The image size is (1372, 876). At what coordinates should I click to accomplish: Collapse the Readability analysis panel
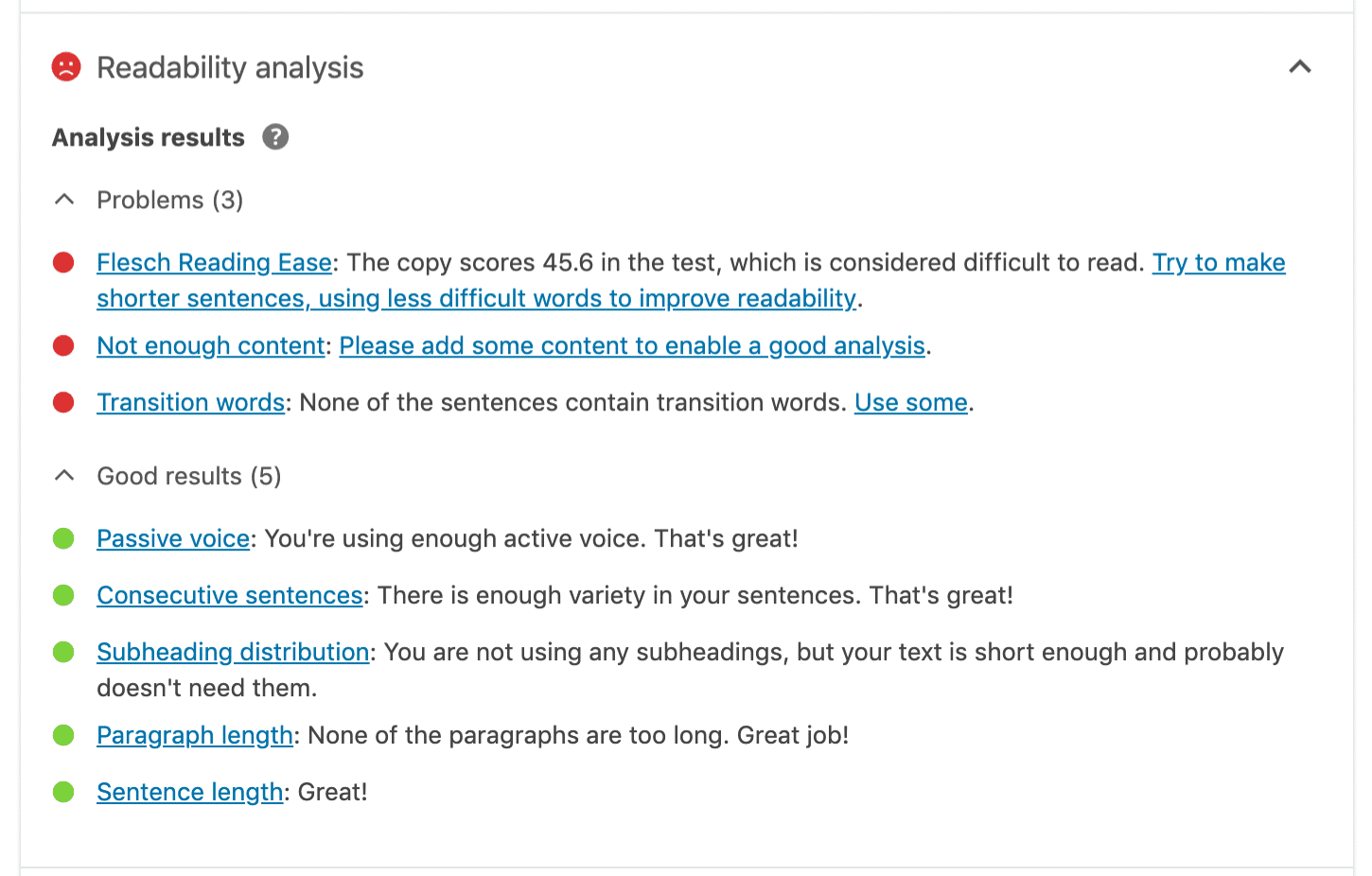1301,67
